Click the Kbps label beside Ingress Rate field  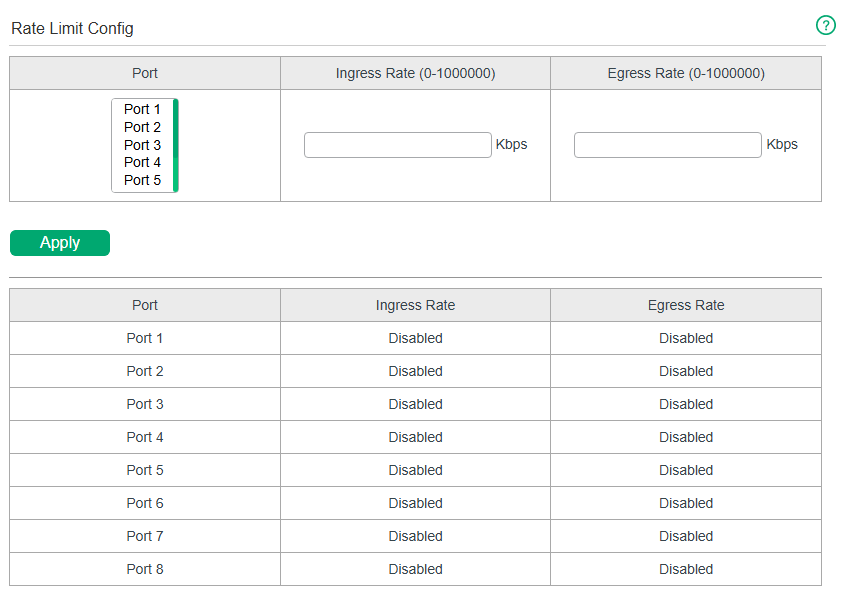511,145
